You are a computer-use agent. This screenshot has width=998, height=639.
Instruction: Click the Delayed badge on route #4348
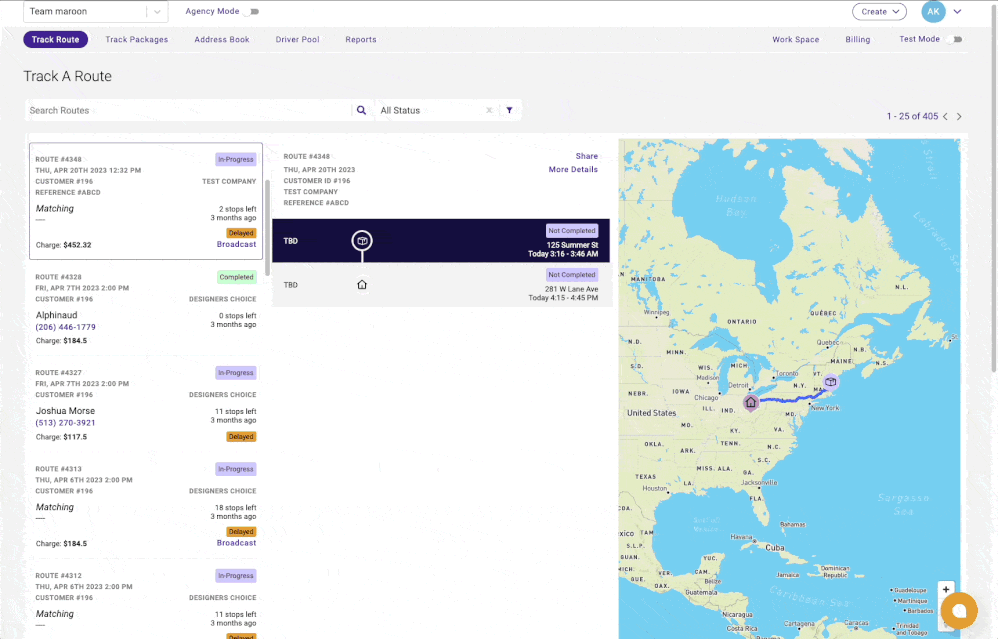point(241,233)
